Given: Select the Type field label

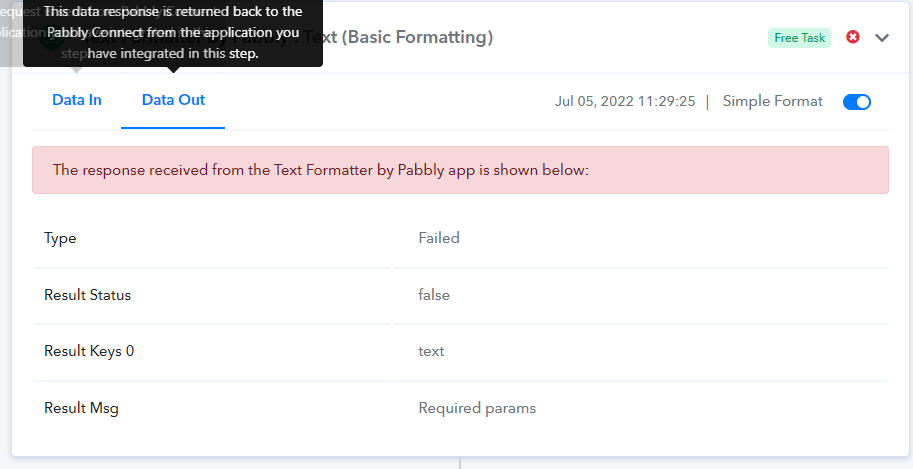Looking at the screenshot, I should pyautogui.click(x=60, y=238).
